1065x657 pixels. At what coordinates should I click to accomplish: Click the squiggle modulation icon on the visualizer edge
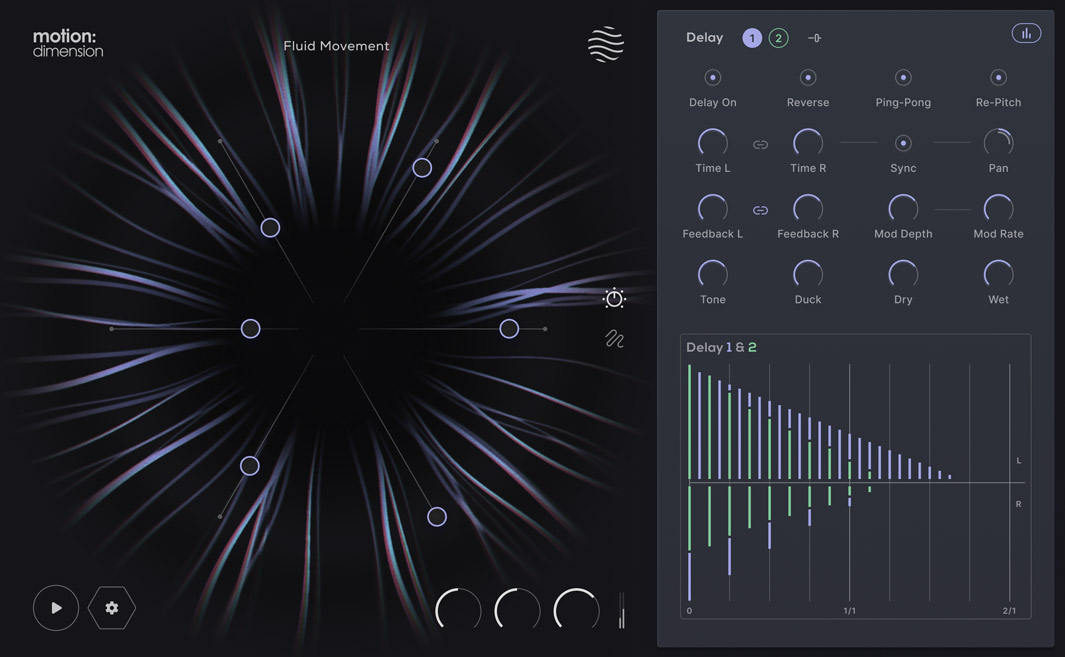613,339
